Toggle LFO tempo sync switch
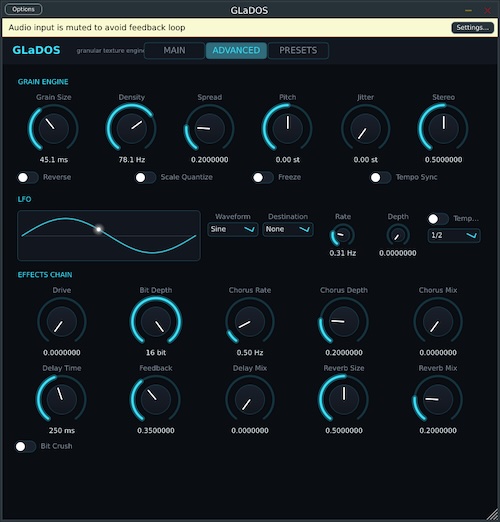This screenshot has height=522, width=500. coord(438,219)
